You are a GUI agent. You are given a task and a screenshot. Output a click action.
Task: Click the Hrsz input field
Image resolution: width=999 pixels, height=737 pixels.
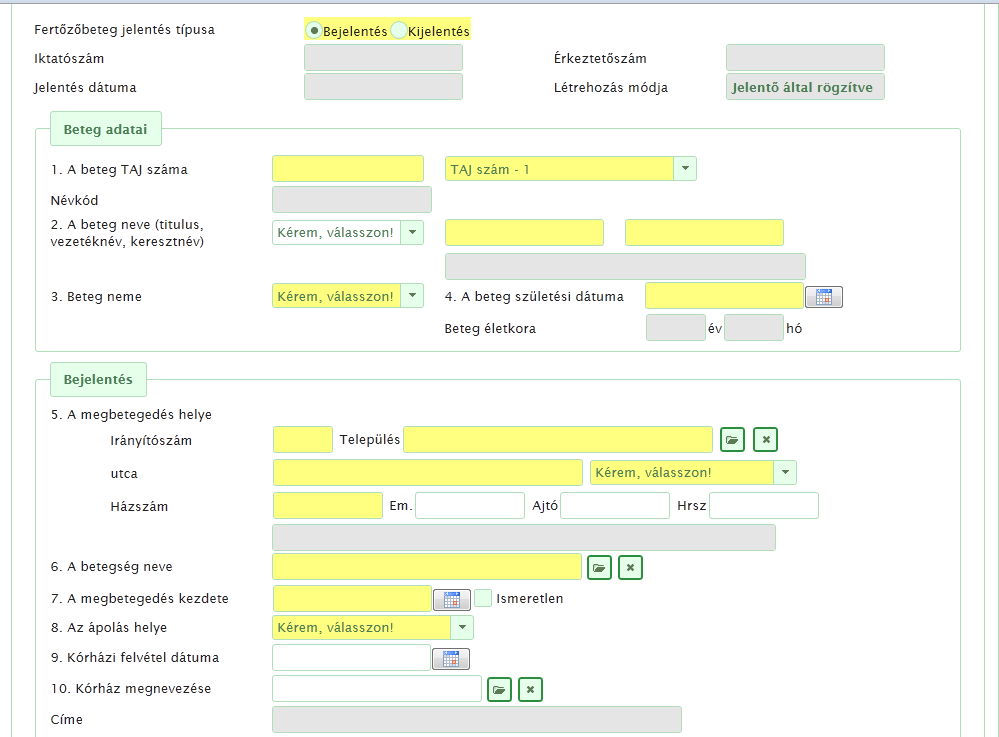pyautogui.click(x=764, y=506)
